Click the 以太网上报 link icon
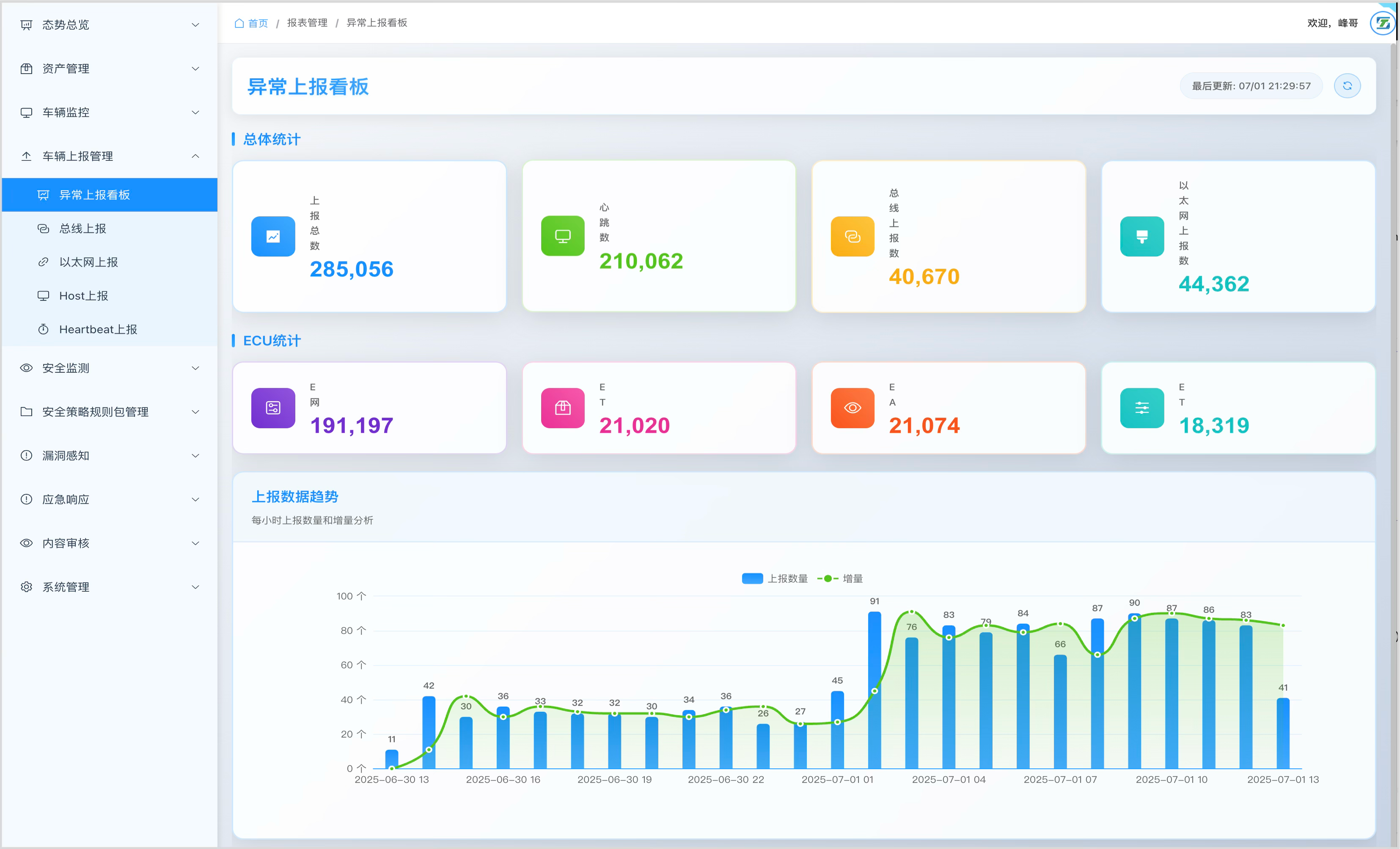This screenshot has width=1400, height=849. (x=44, y=262)
